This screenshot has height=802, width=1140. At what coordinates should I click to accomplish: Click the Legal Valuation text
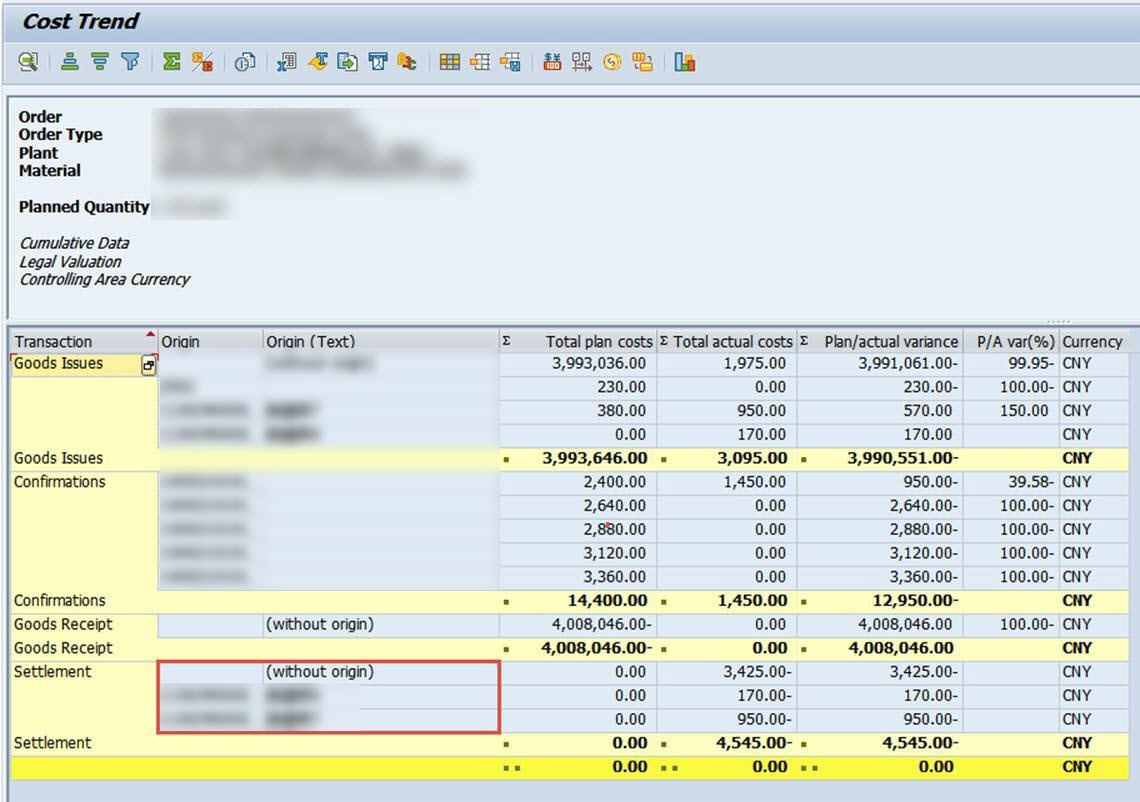(70, 262)
